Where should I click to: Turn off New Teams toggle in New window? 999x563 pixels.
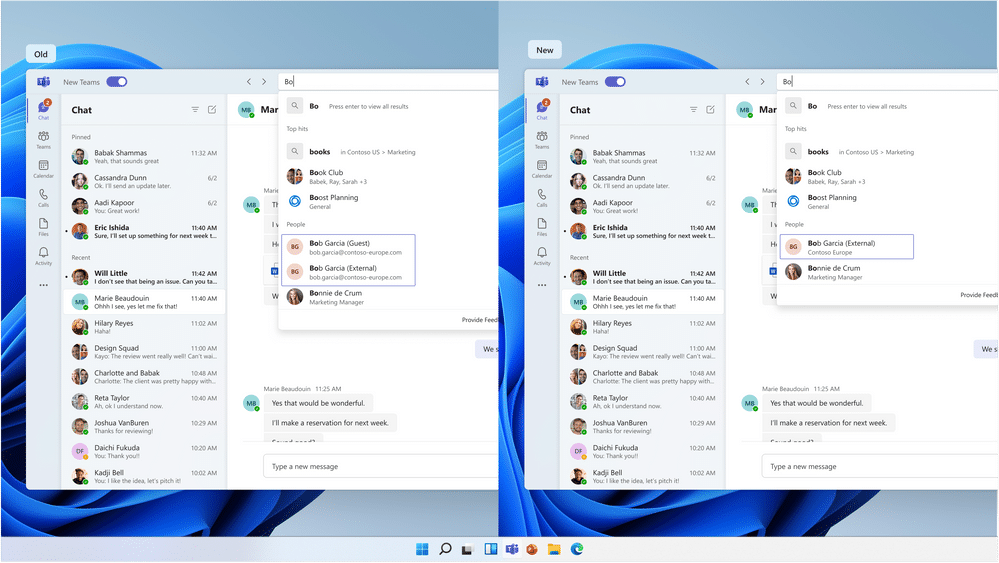coord(615,82)
